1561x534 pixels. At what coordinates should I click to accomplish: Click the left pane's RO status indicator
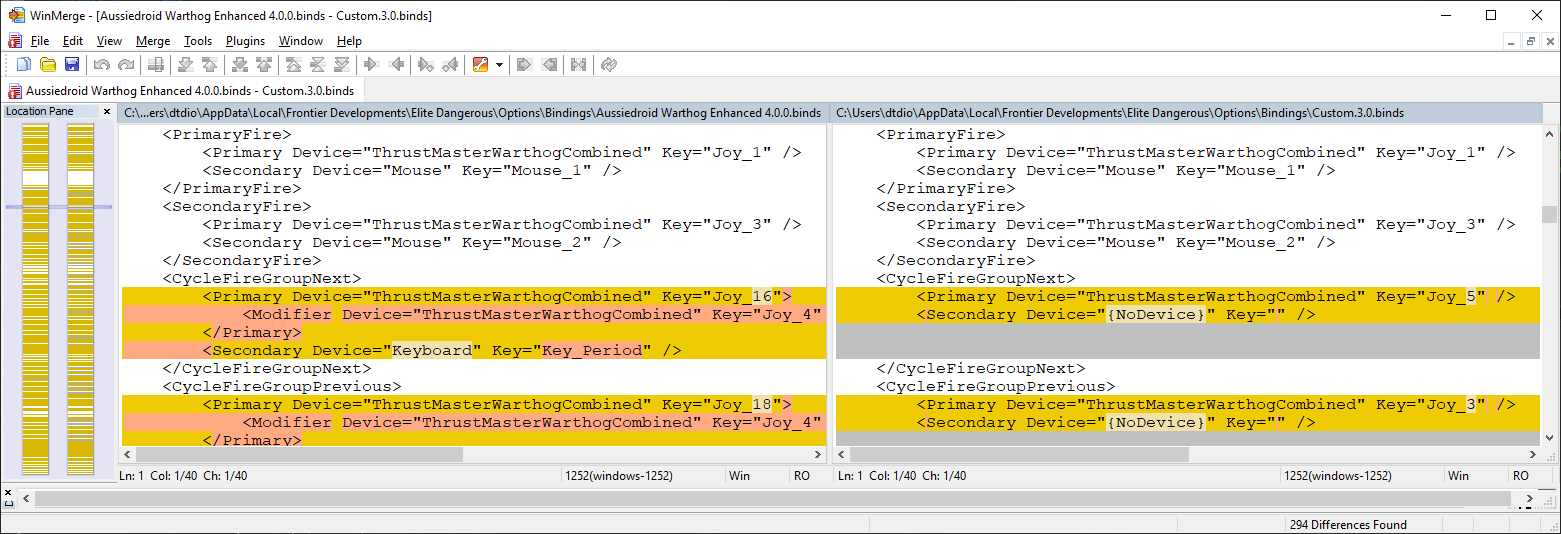coord(803,476)
